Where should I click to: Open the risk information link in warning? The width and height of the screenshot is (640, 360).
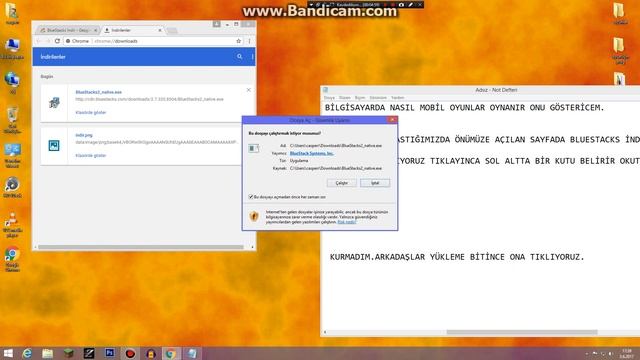[x=347, y=222]
